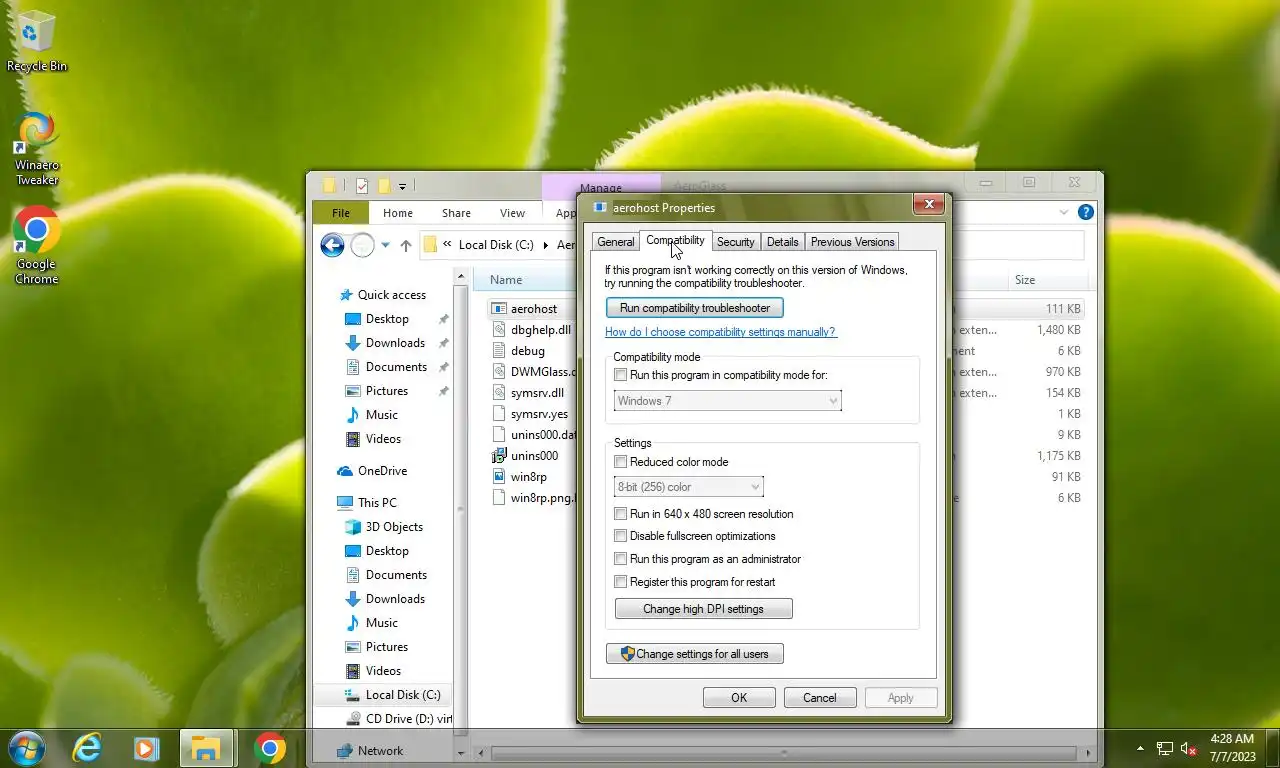Screen dimensions: 1280x768
Task: Click the navigation pane scroll-down arrow
Action: (461, 752)
